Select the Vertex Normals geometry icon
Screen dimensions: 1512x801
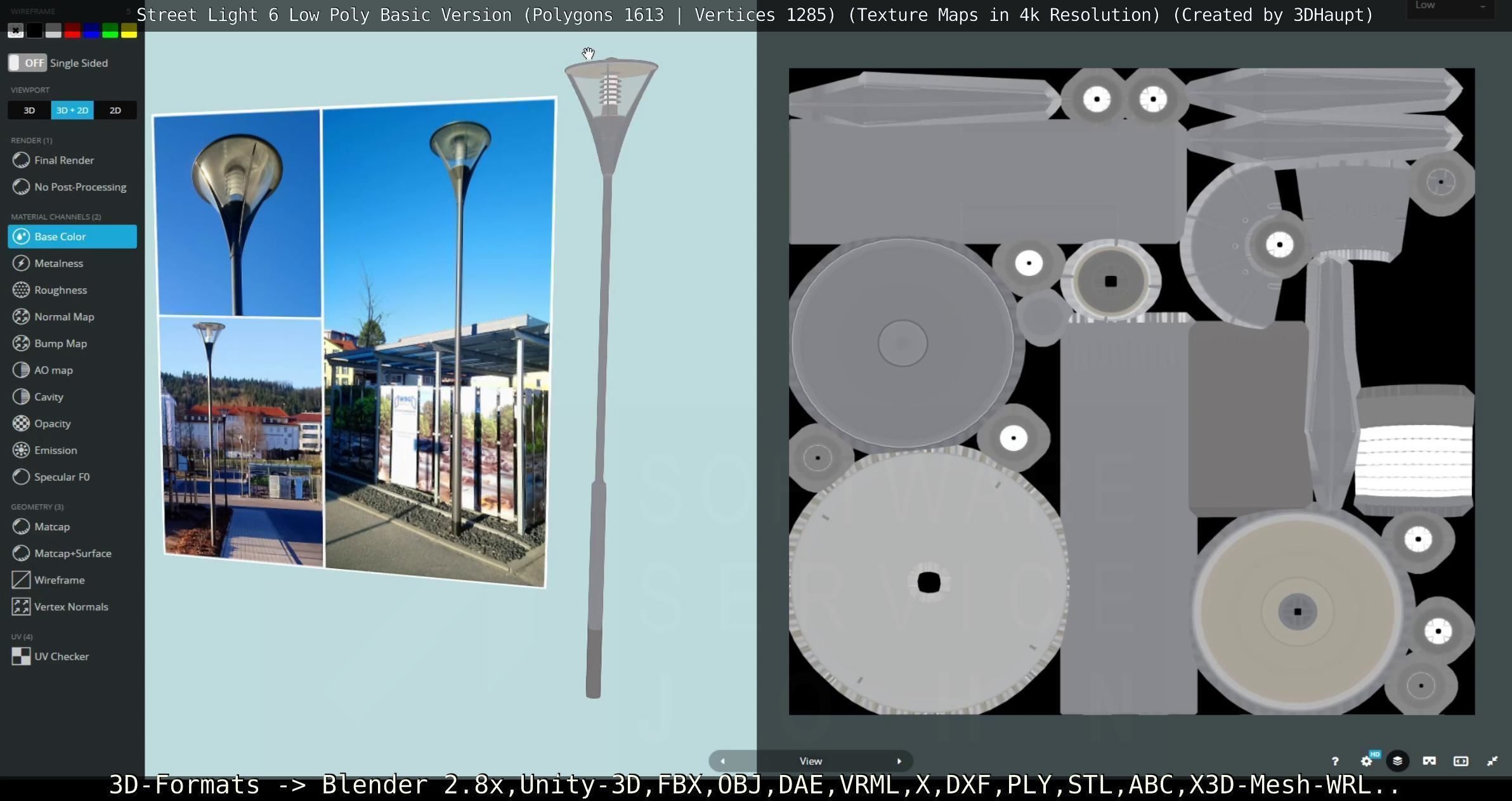21,606
